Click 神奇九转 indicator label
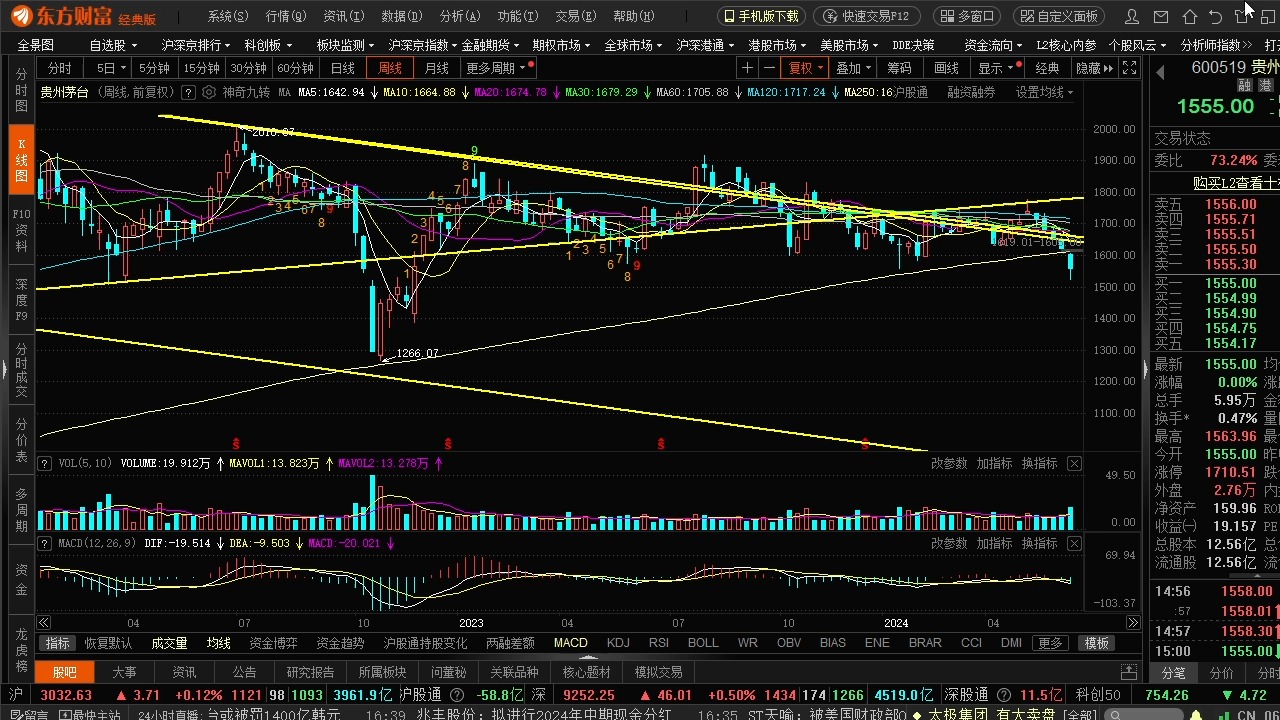This screenshot has width=1280, height=720. (246, 92)
